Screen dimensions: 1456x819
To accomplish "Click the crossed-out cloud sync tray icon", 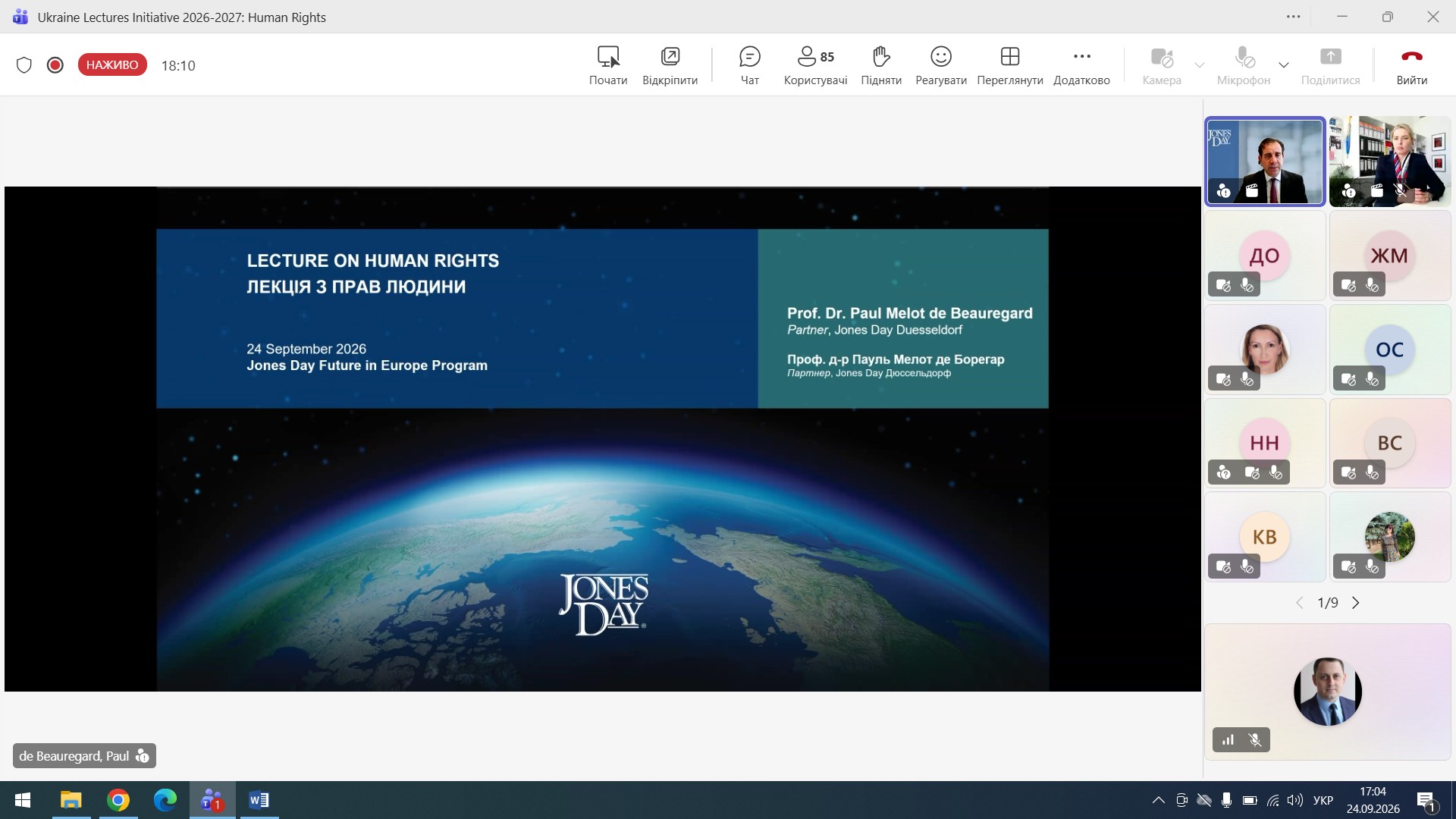I will pos(1204,800).
